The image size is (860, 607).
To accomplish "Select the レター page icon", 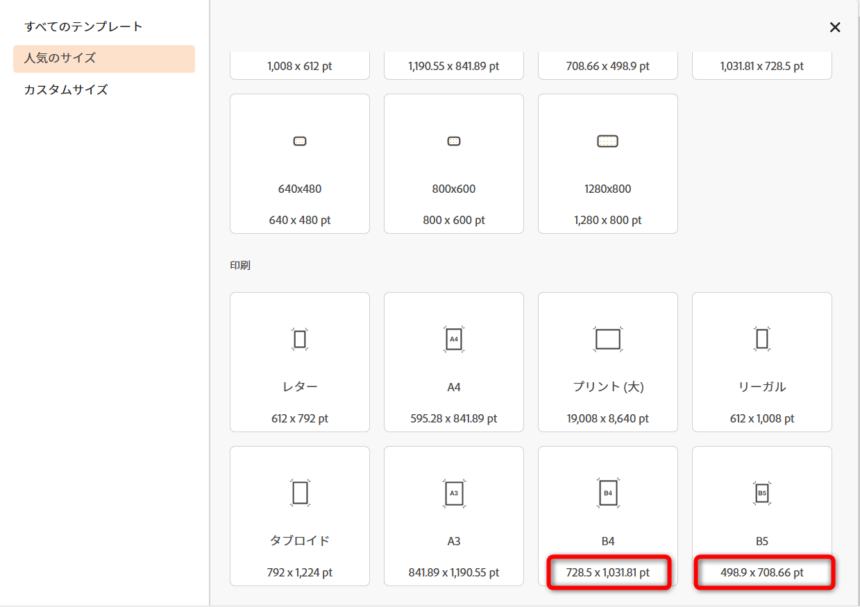I will (299, 340).
